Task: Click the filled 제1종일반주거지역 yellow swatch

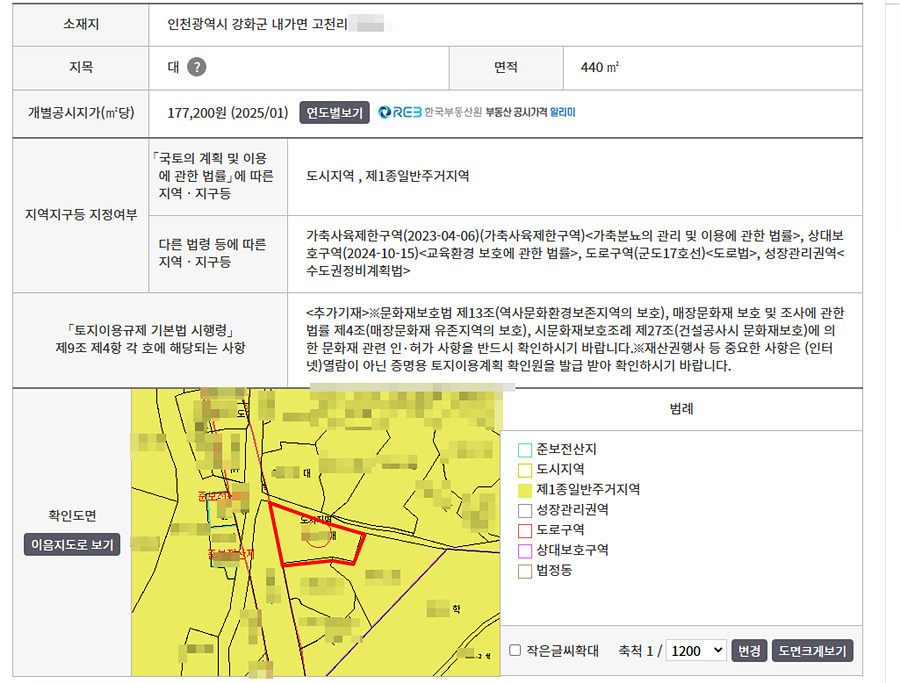Action: (x=525, y=490)
